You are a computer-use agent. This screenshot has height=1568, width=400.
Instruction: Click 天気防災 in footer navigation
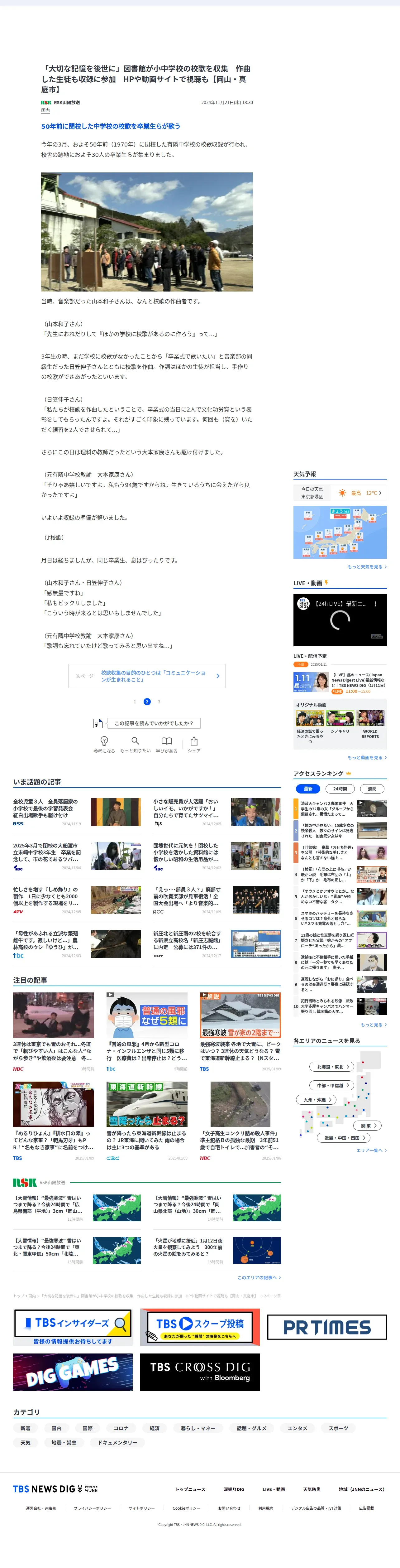(312, 1489)
